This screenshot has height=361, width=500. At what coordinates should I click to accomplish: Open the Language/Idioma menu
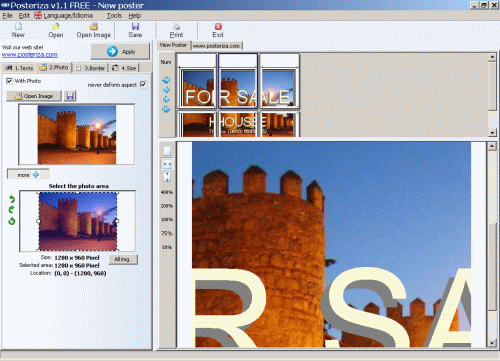[x=68, y=16]
